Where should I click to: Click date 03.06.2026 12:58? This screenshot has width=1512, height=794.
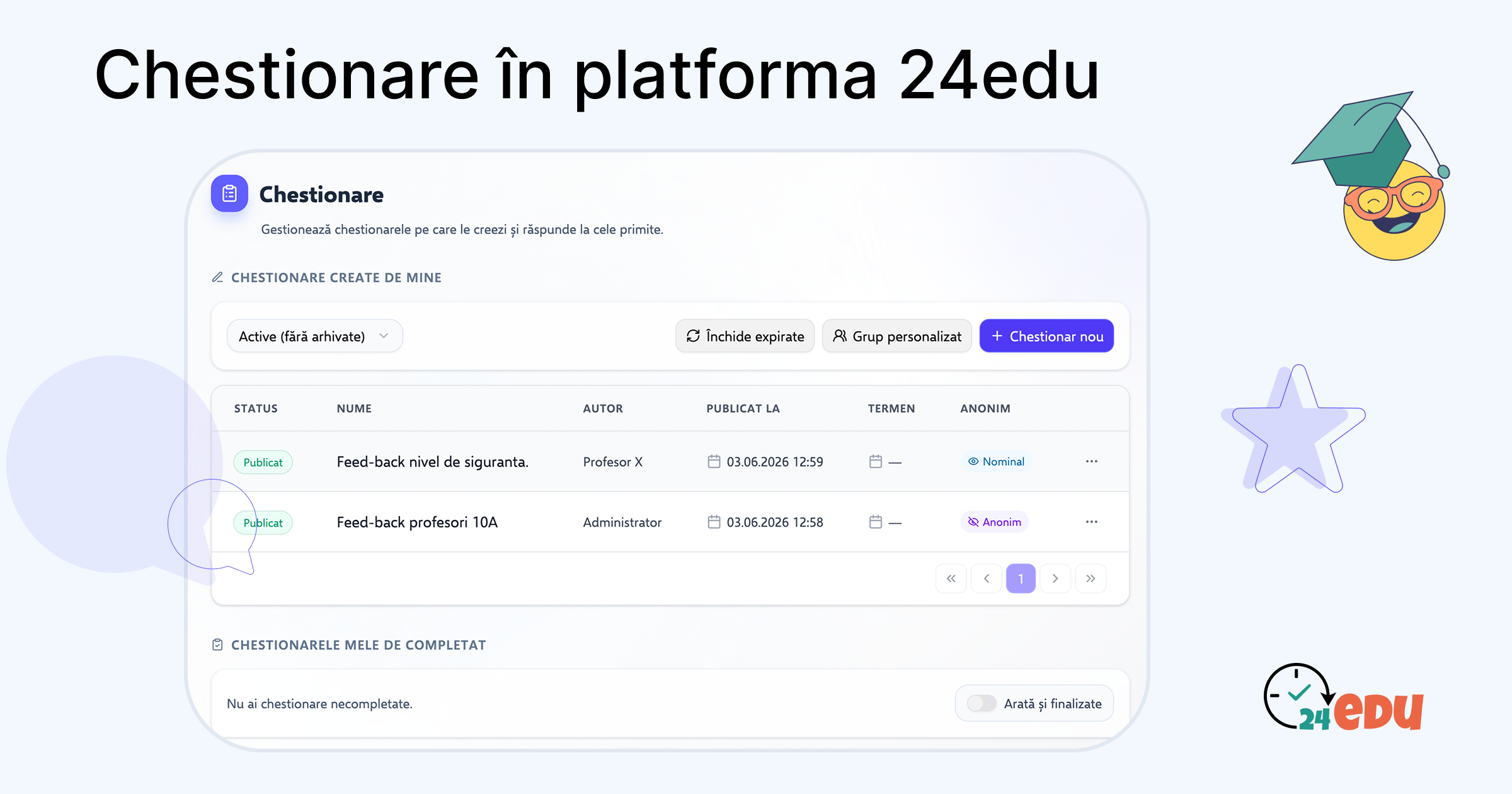(775, 522)
